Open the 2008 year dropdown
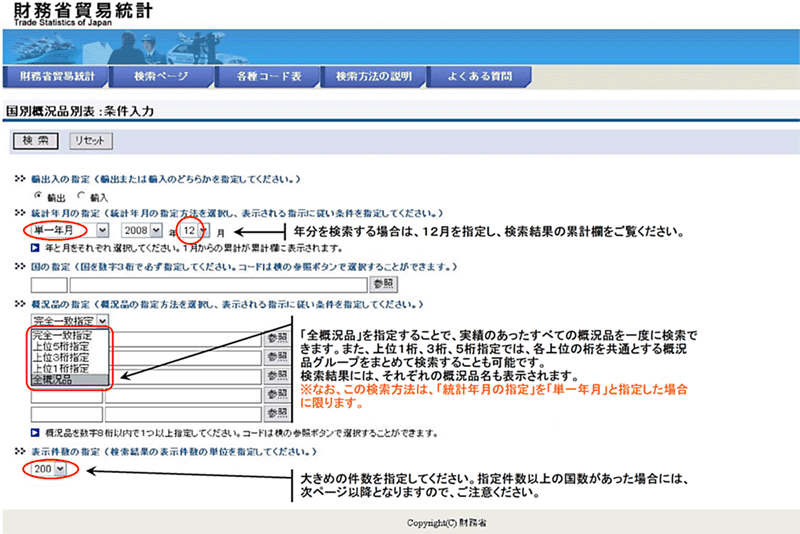Viewport: 800px width, 534px height. pos(142,231)
